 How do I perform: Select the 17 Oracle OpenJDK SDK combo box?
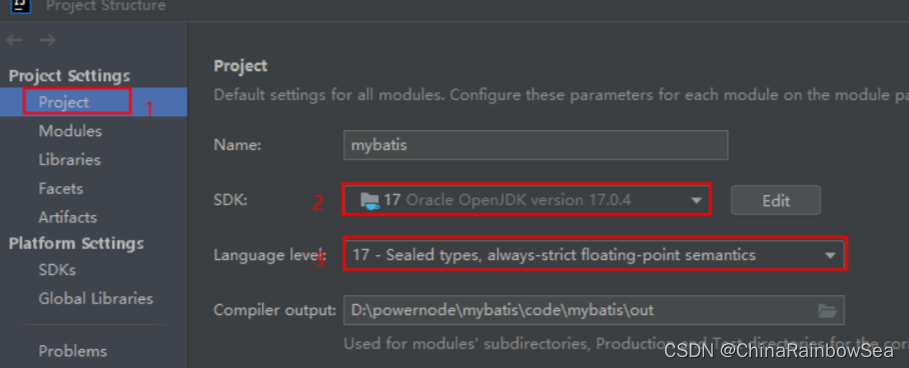point(526,200)
